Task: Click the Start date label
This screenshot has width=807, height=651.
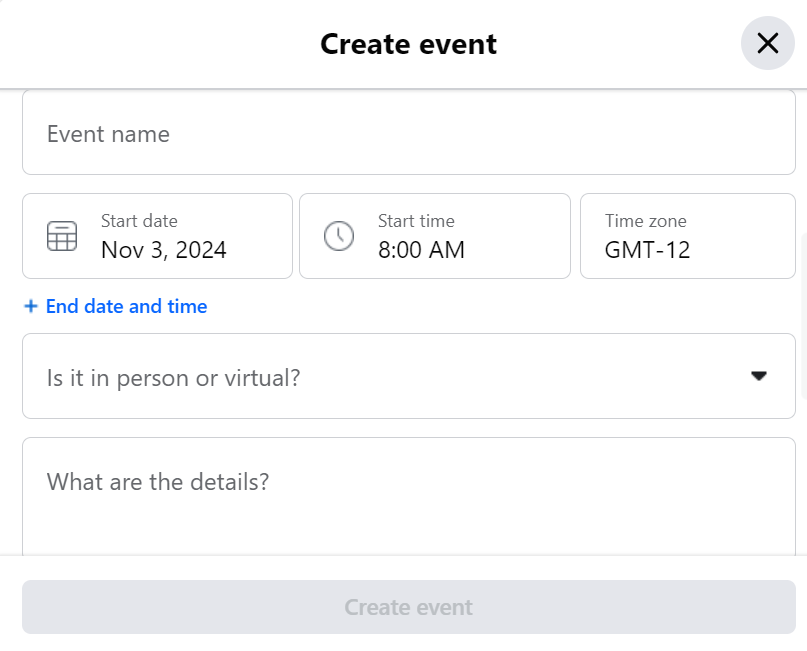Action: click(139, 221)
